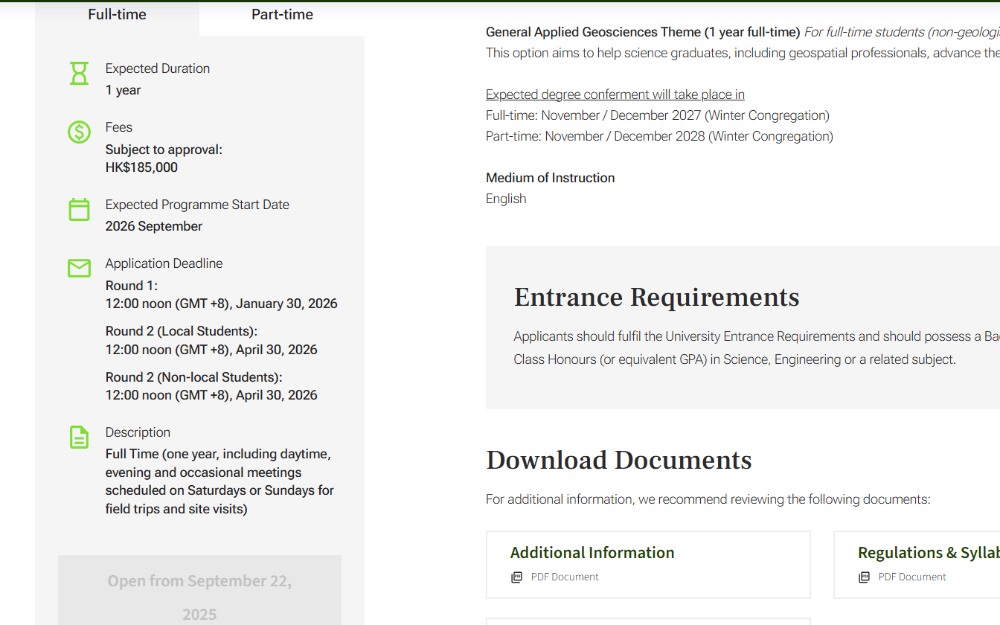Image resolution: width=1000 pixels, height=625 pixels.
Task: Click PDF icon under Regulations & Syllabus
Action: [864, 577]
